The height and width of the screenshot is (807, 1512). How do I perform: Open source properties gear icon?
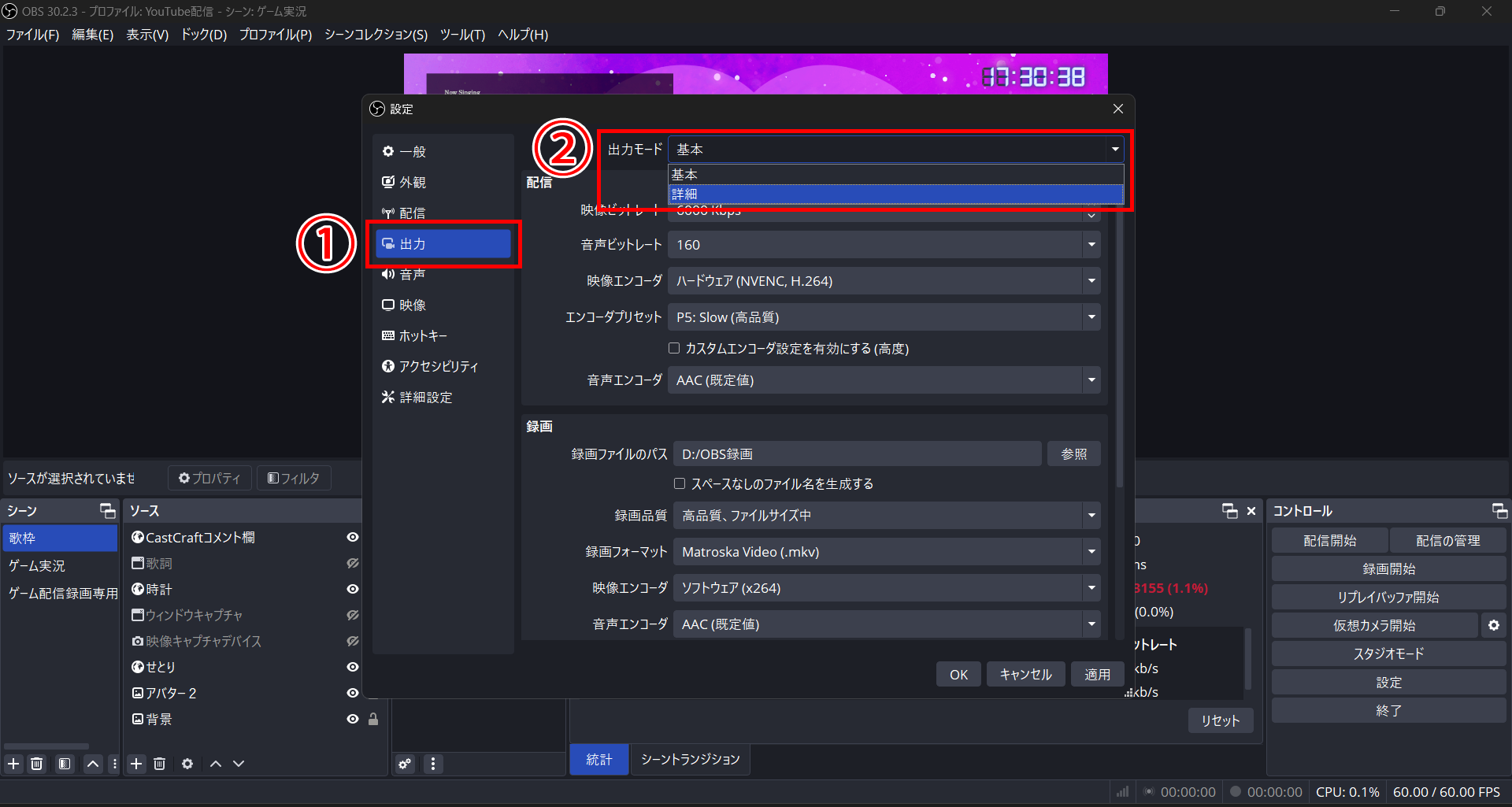click(187, 764)
